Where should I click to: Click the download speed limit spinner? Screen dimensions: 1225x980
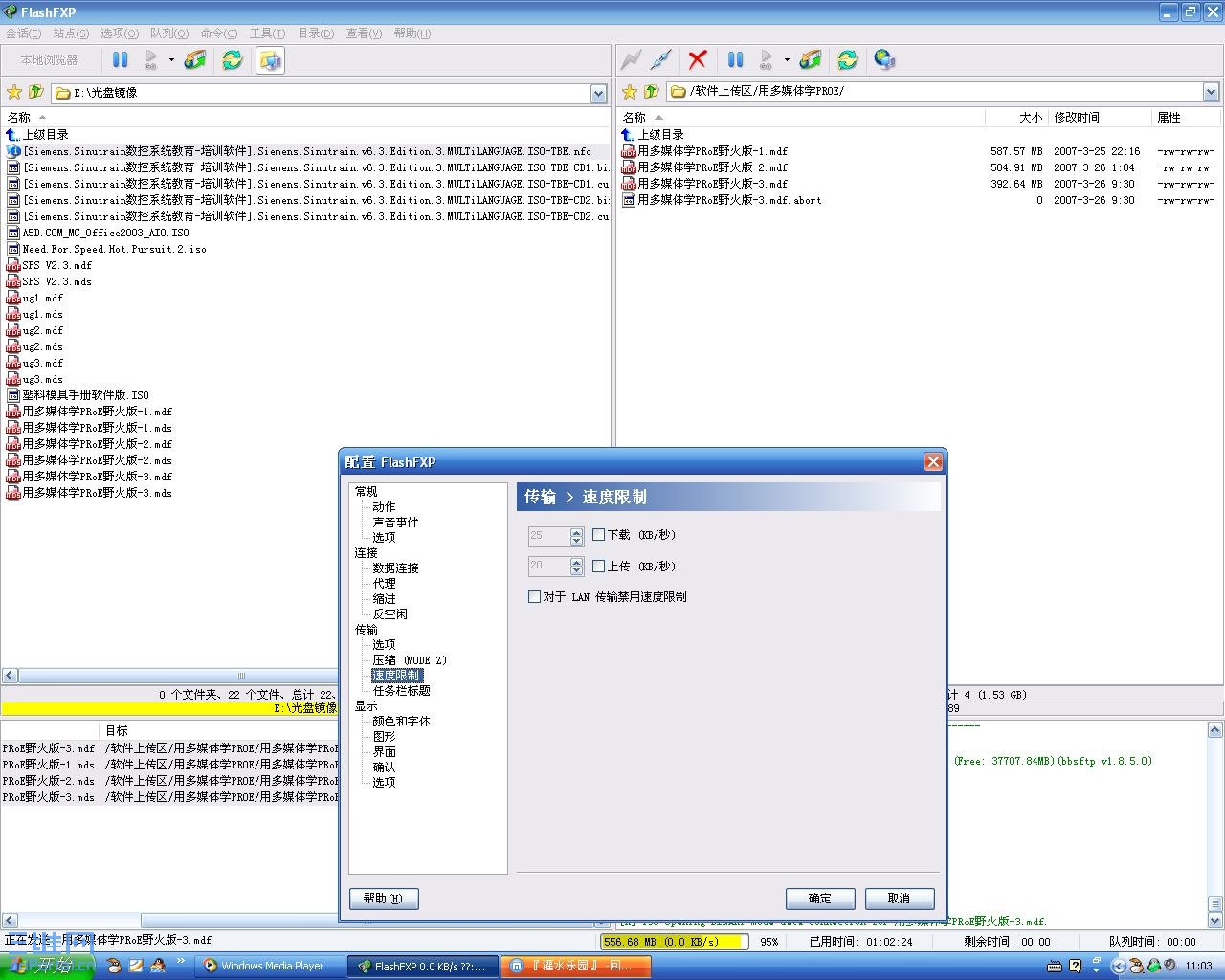(576, 536)
